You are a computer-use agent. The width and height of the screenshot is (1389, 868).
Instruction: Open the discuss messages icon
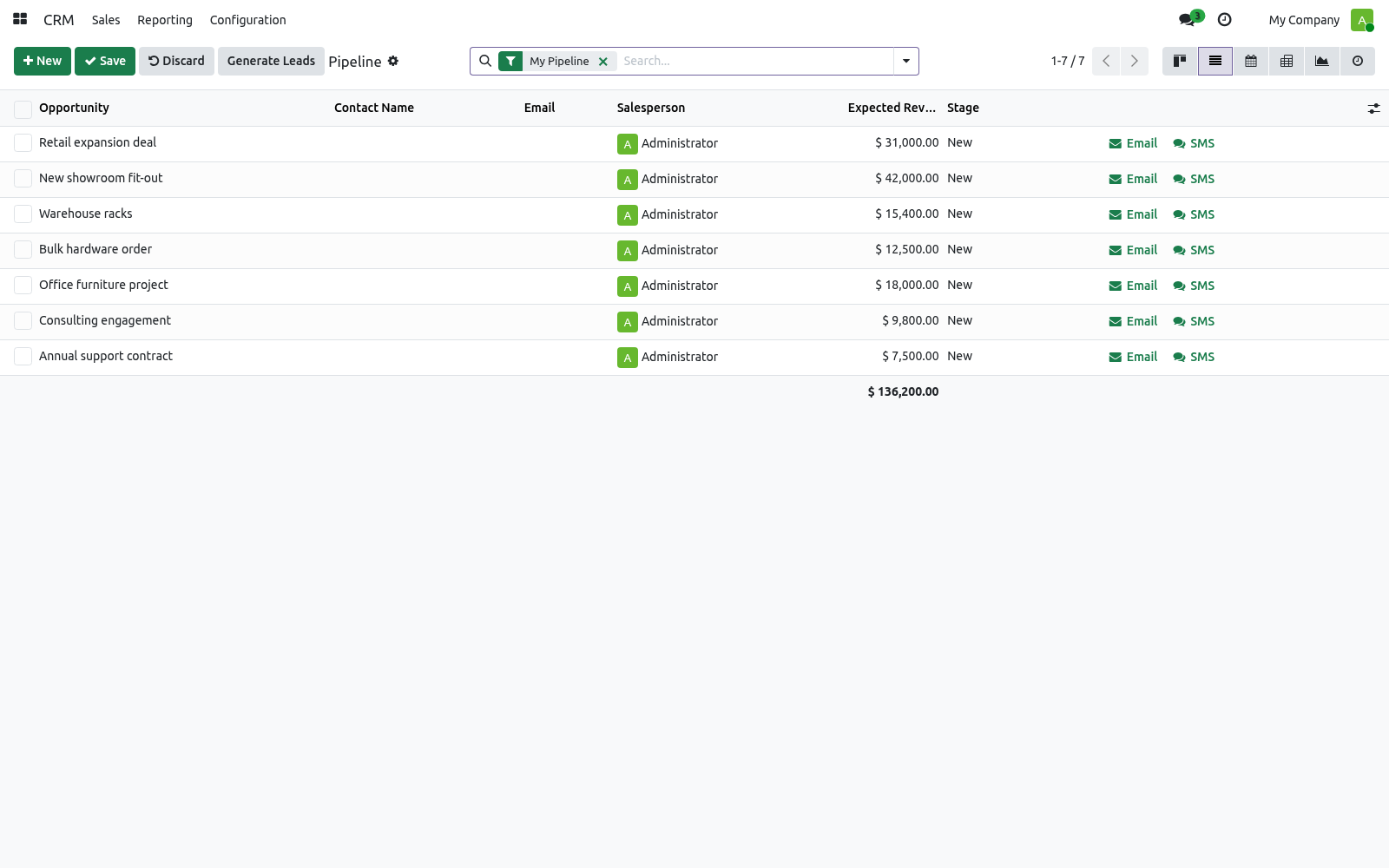point(1187,19)
